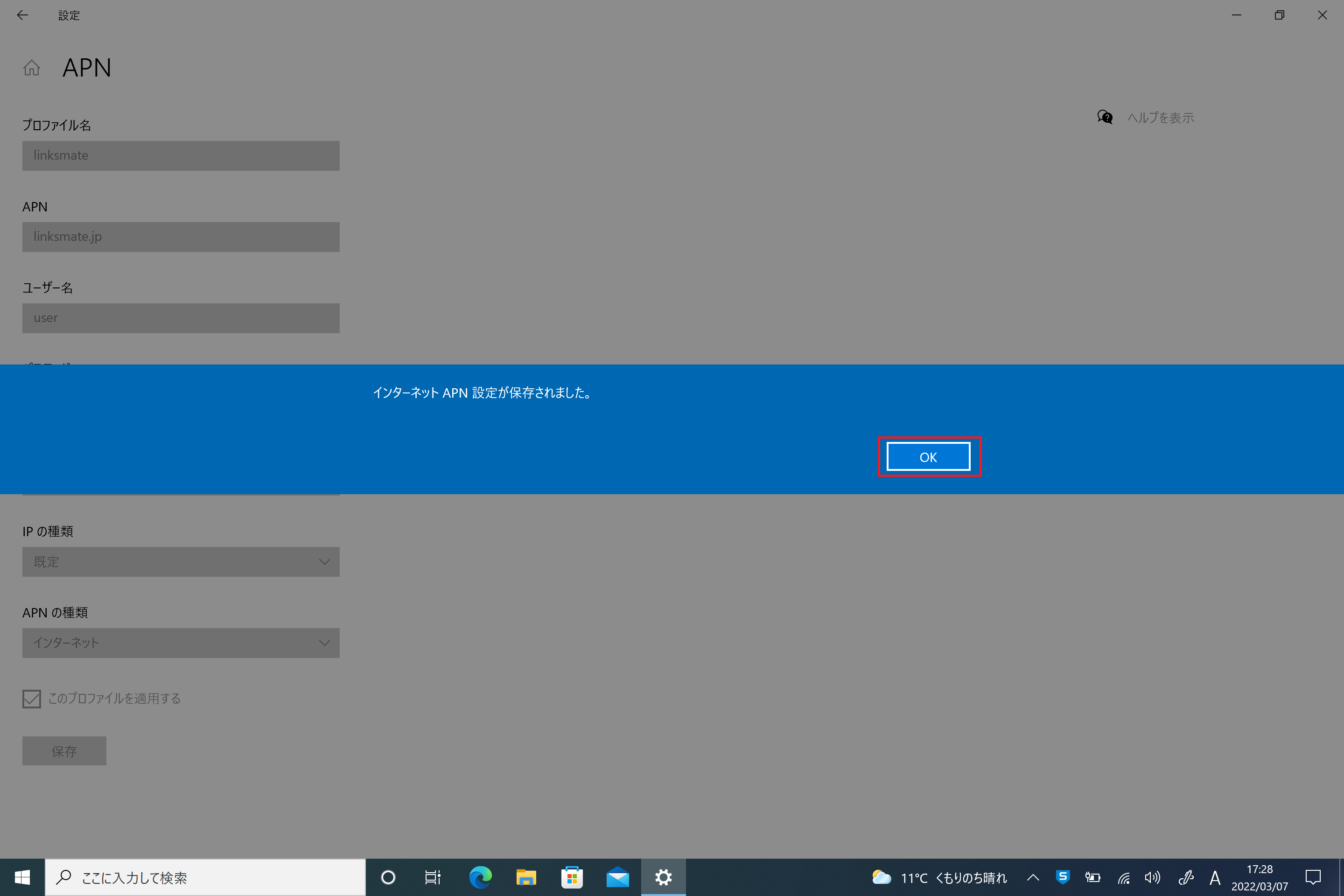
Task: Open the Mail app from the taskbar
Action: pos(618,877)
